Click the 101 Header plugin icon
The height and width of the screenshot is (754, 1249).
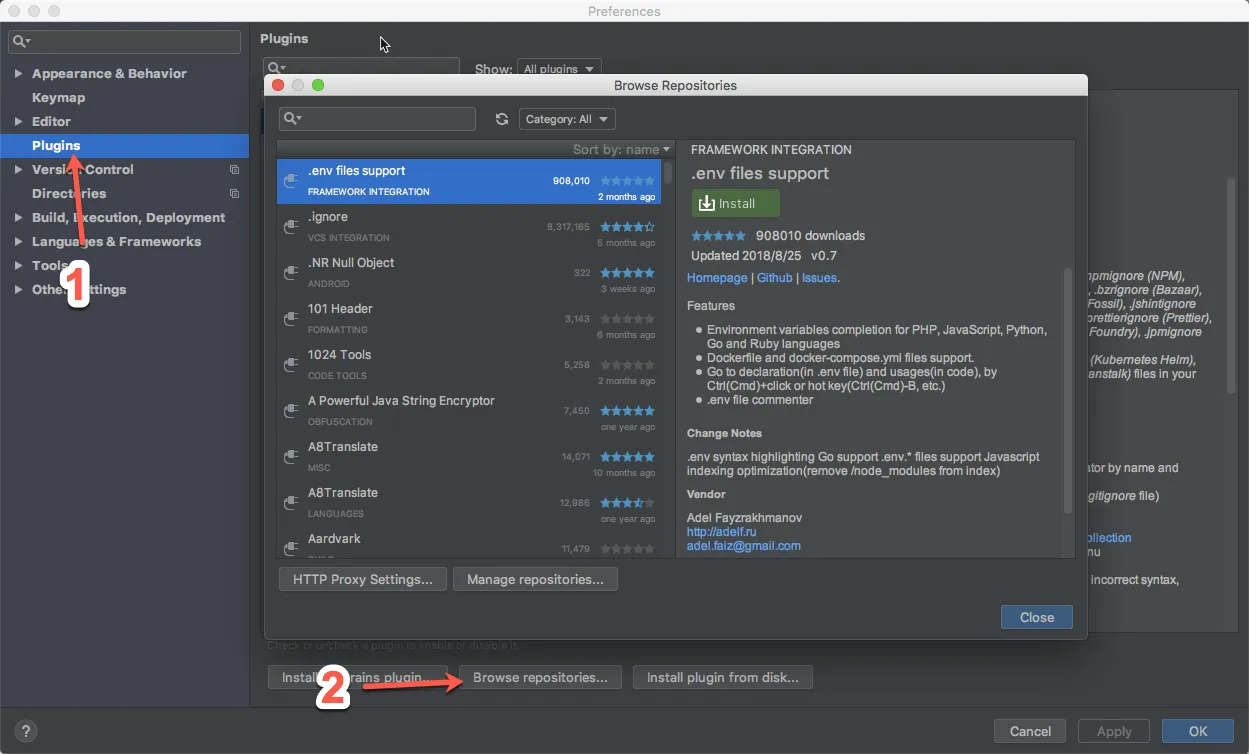coord(291,319)
